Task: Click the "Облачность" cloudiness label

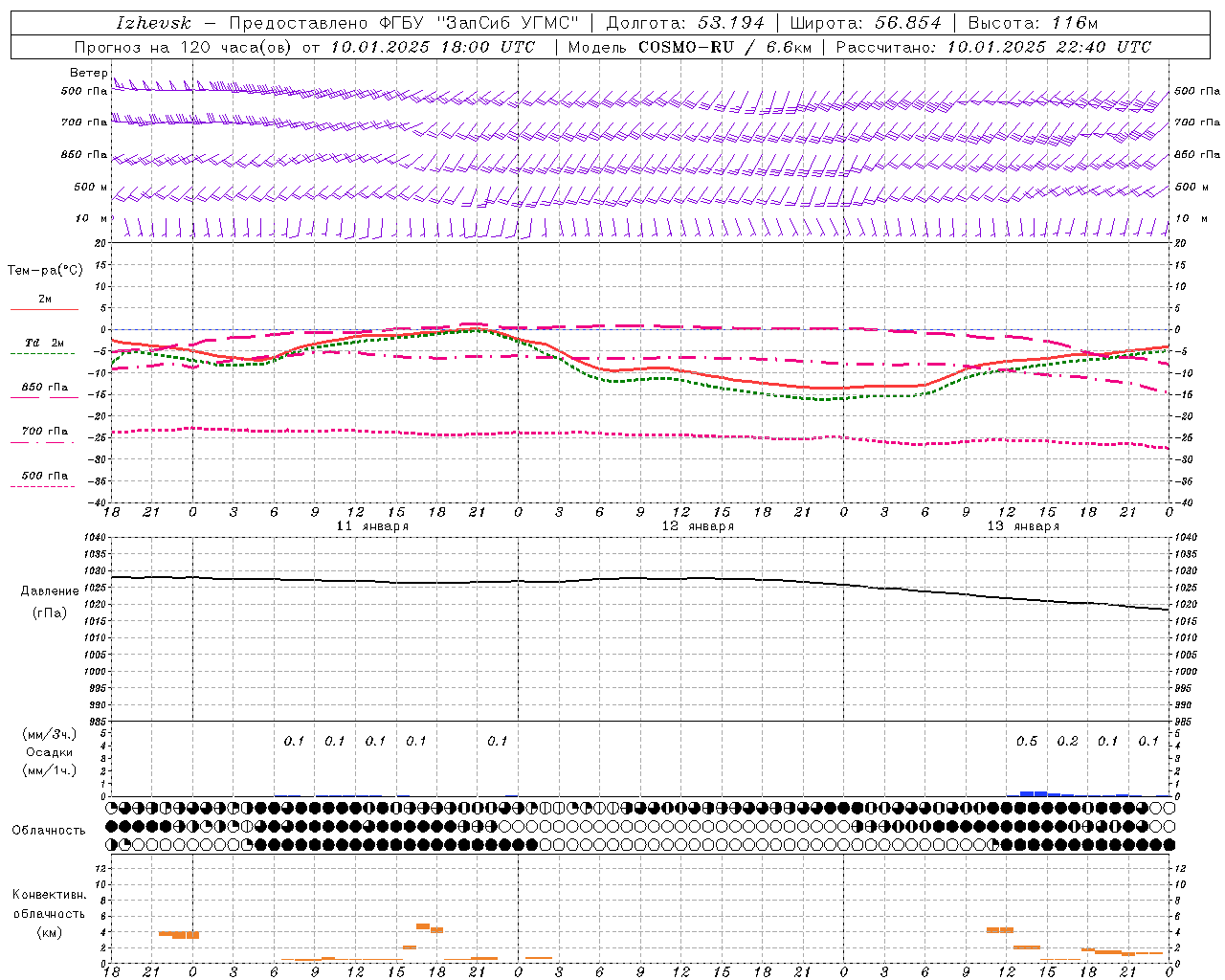Action: click(49, 830)
